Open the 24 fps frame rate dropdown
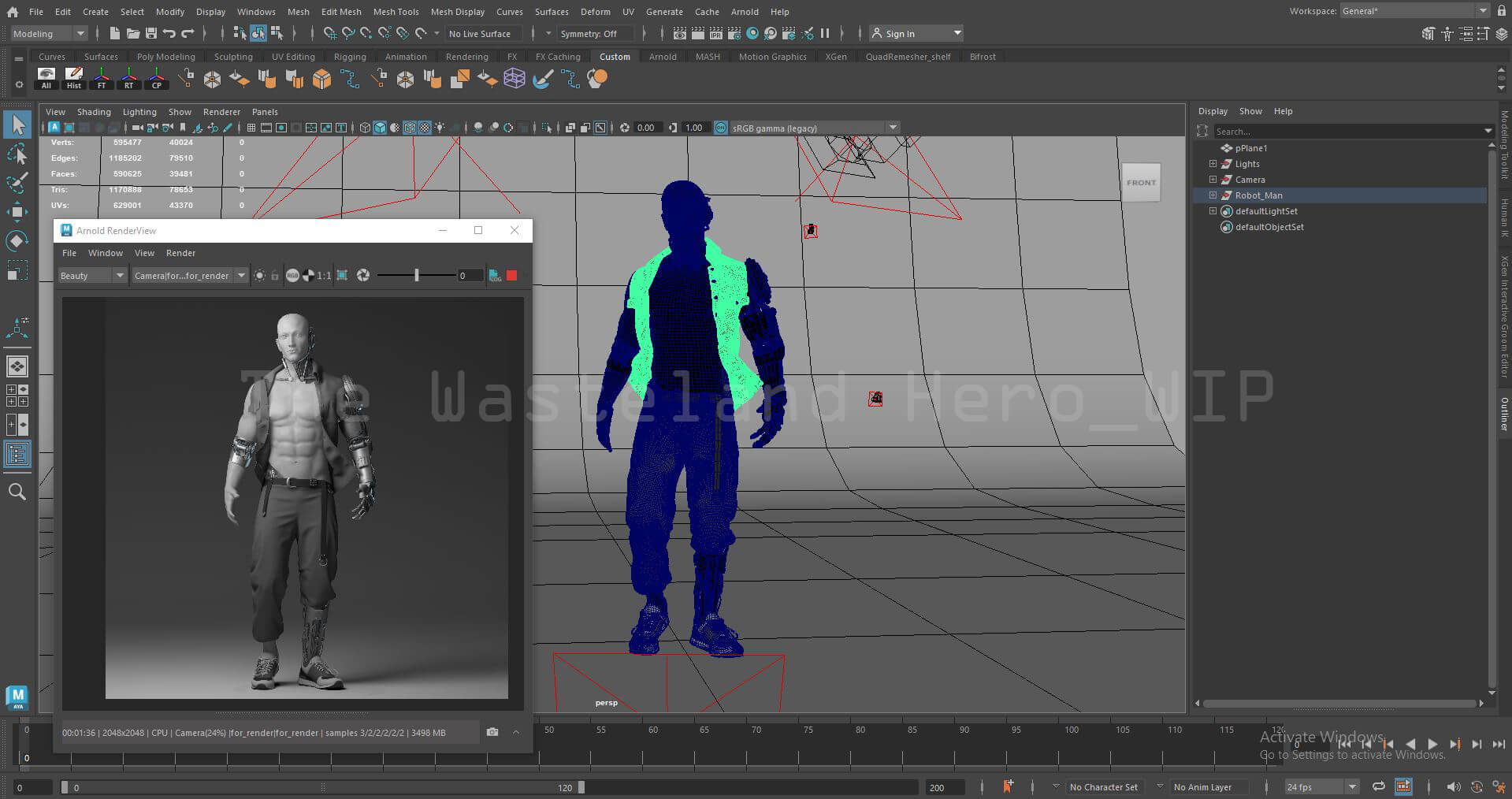1512x799 pixels. tap(1321, 786)
